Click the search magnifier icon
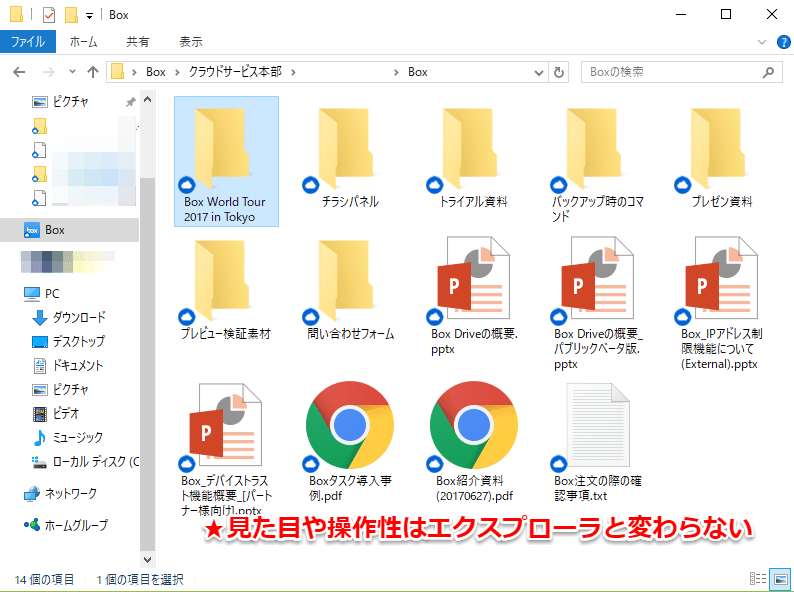The image size is (794, 592). (x=768, y=72)
